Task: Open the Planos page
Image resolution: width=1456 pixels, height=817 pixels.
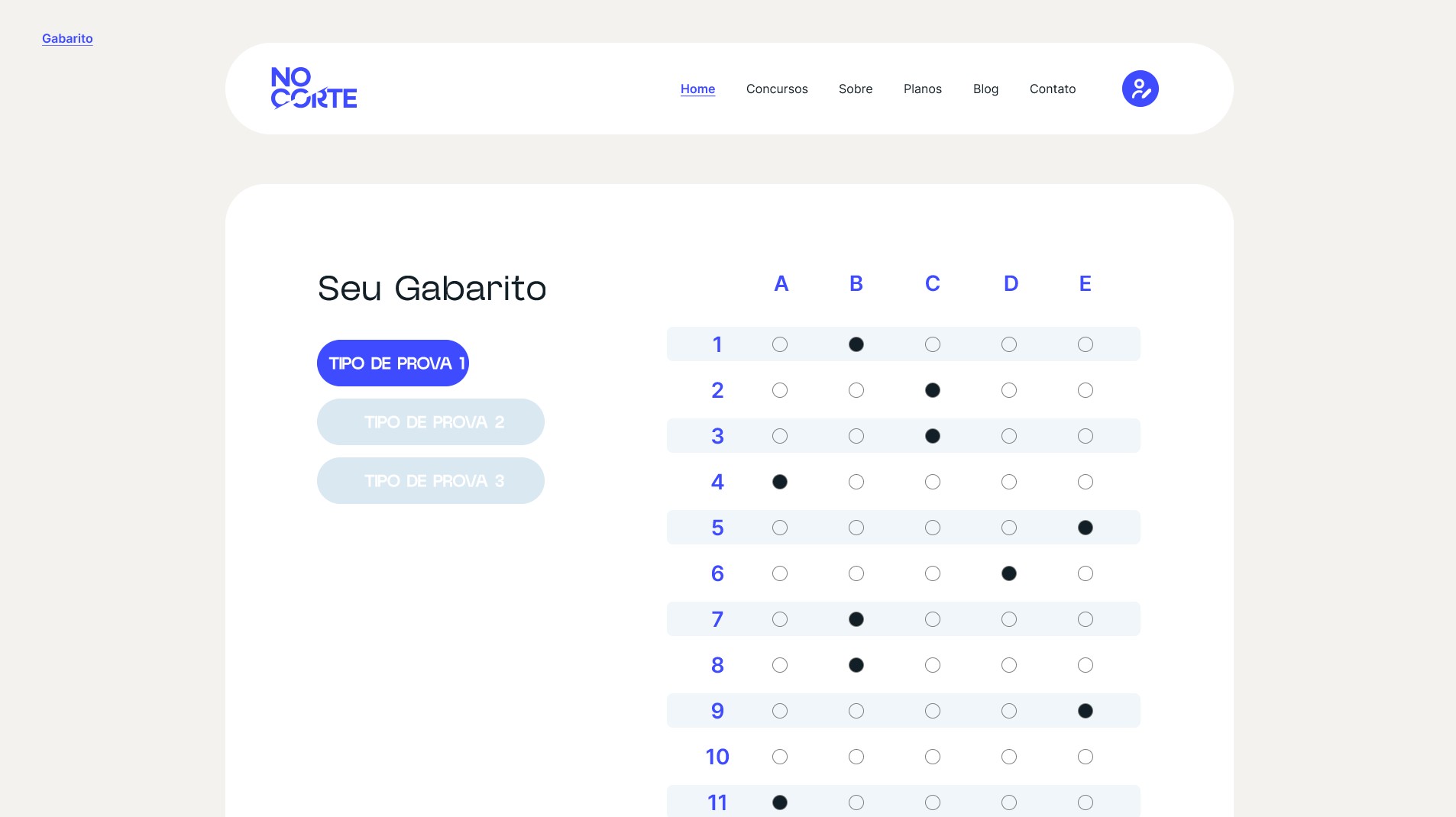Action: (x=922, y=89)
